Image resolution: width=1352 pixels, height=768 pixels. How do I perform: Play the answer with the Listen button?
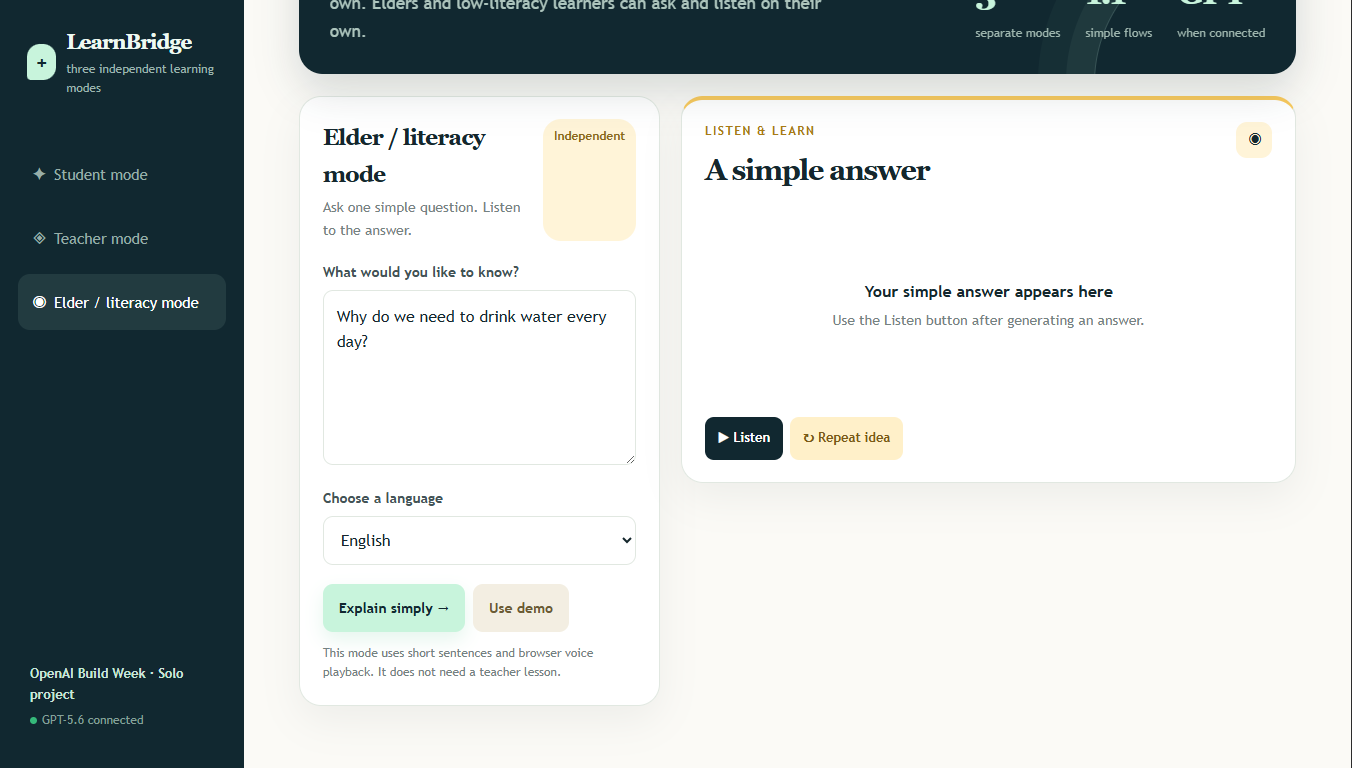tap(744, 438)
